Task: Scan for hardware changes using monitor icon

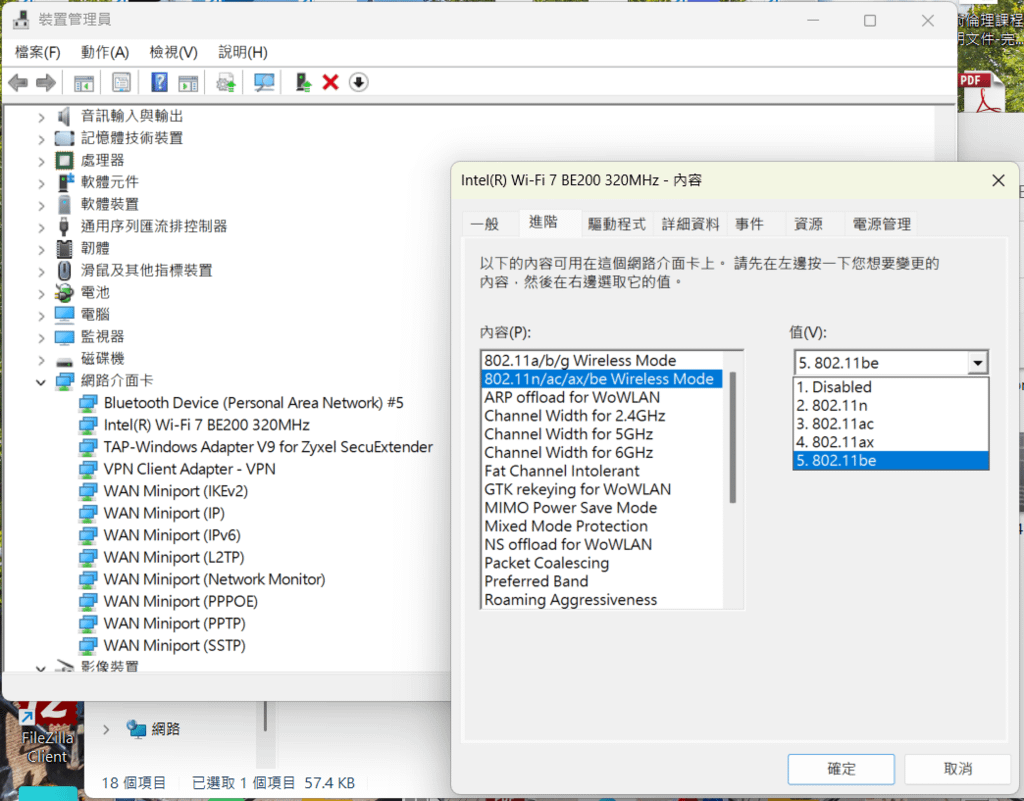Action: [x=264, y=82]
